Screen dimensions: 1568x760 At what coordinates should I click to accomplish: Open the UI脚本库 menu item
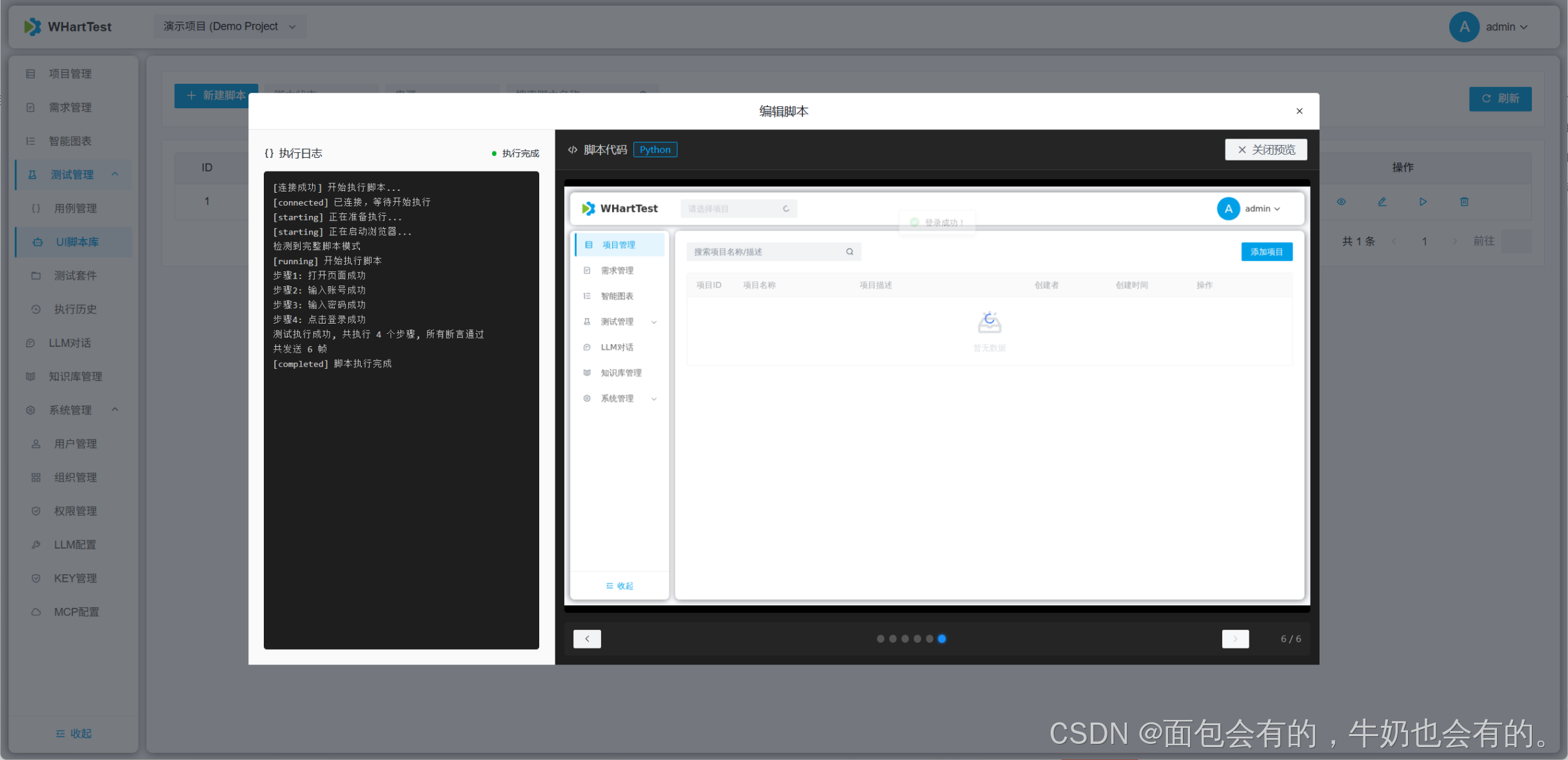77,242
